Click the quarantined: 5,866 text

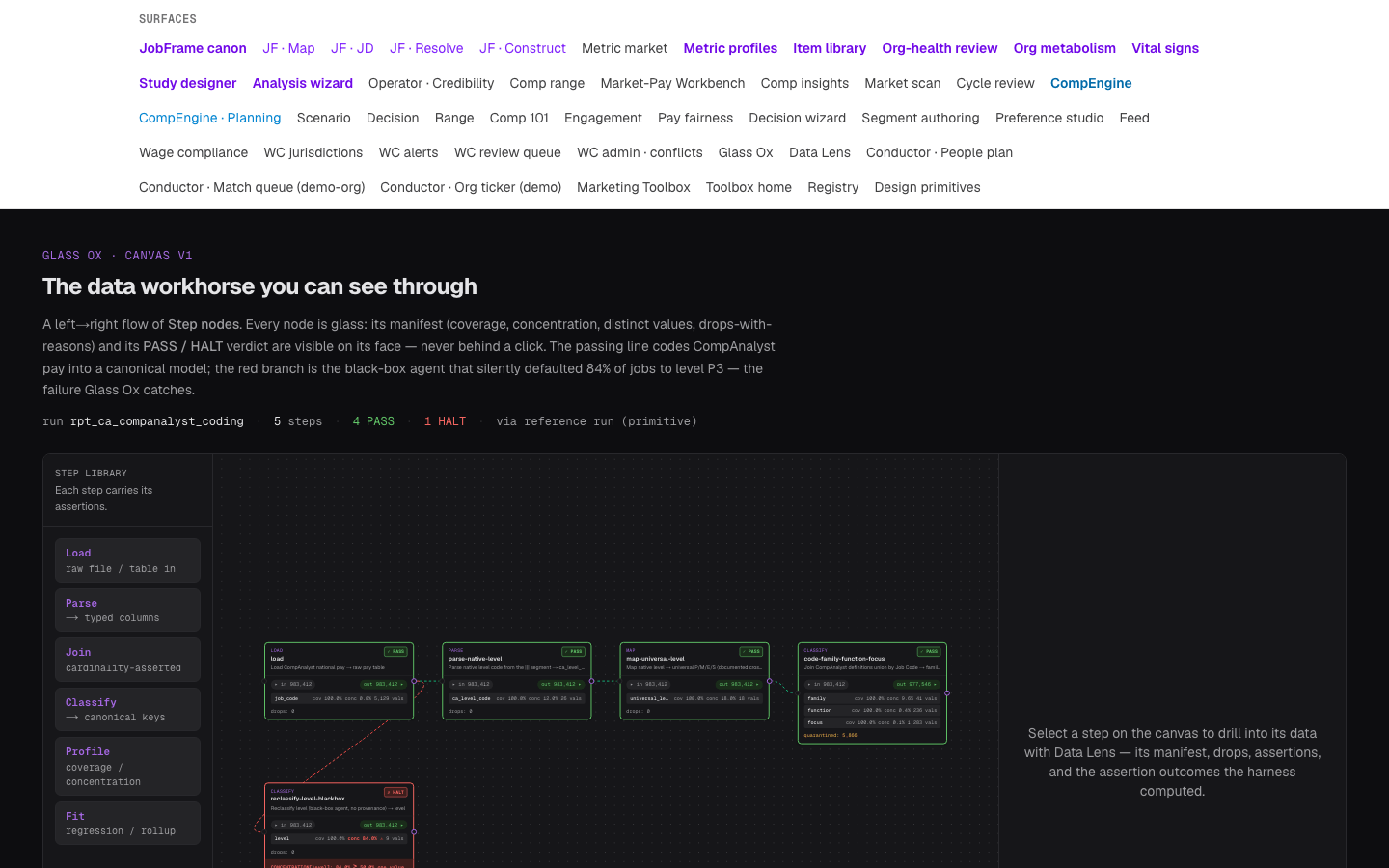pyautogui.click(x=831, y=735)
